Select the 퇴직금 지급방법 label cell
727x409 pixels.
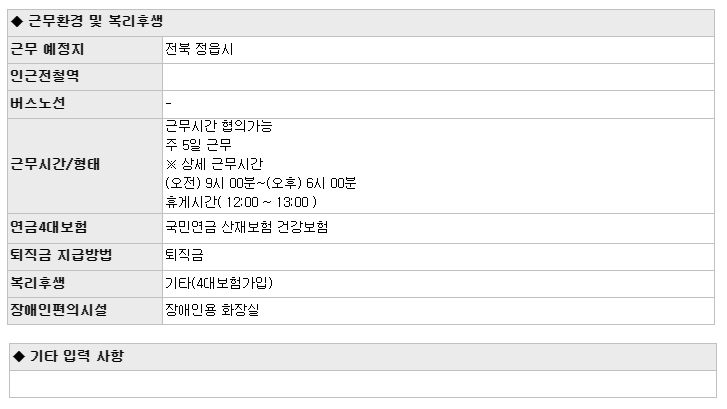[x=85, y=257]
